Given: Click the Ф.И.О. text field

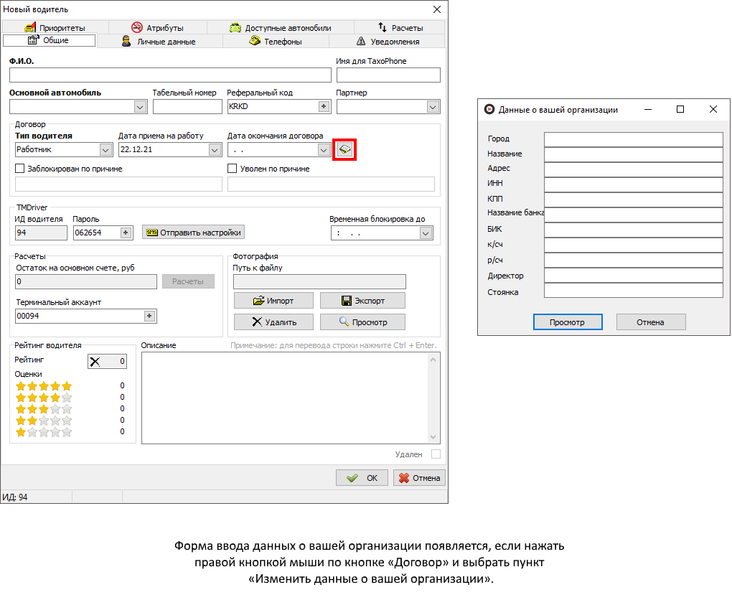Looking at the screenshot, I should (169, 75).
